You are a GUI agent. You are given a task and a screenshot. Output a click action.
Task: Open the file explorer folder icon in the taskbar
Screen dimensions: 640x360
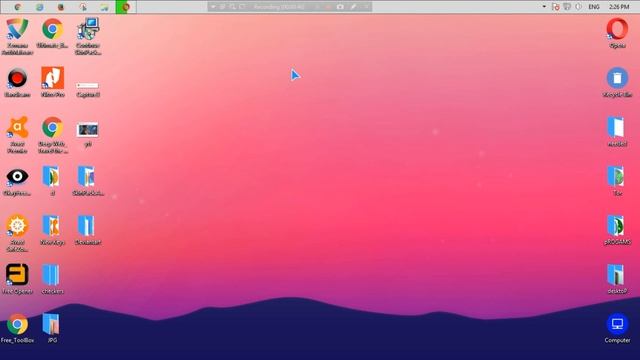coord(104,7)
